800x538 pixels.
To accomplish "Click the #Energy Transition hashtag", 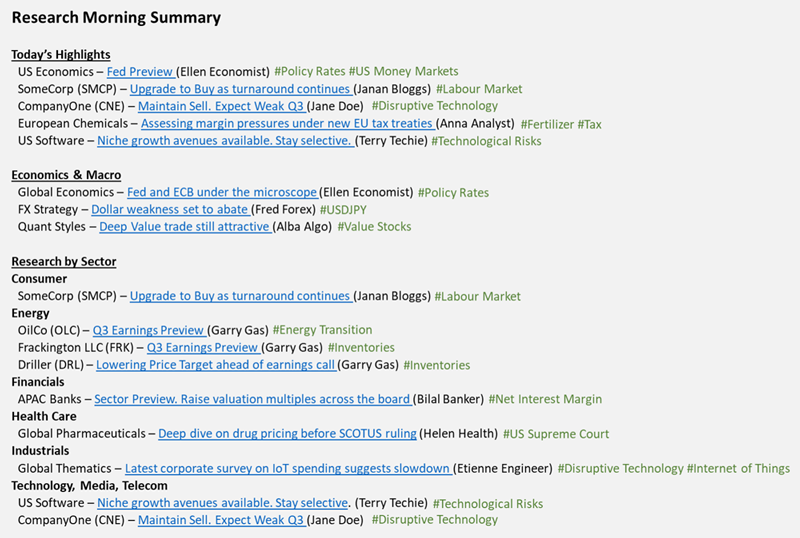I will coord(322,330).
